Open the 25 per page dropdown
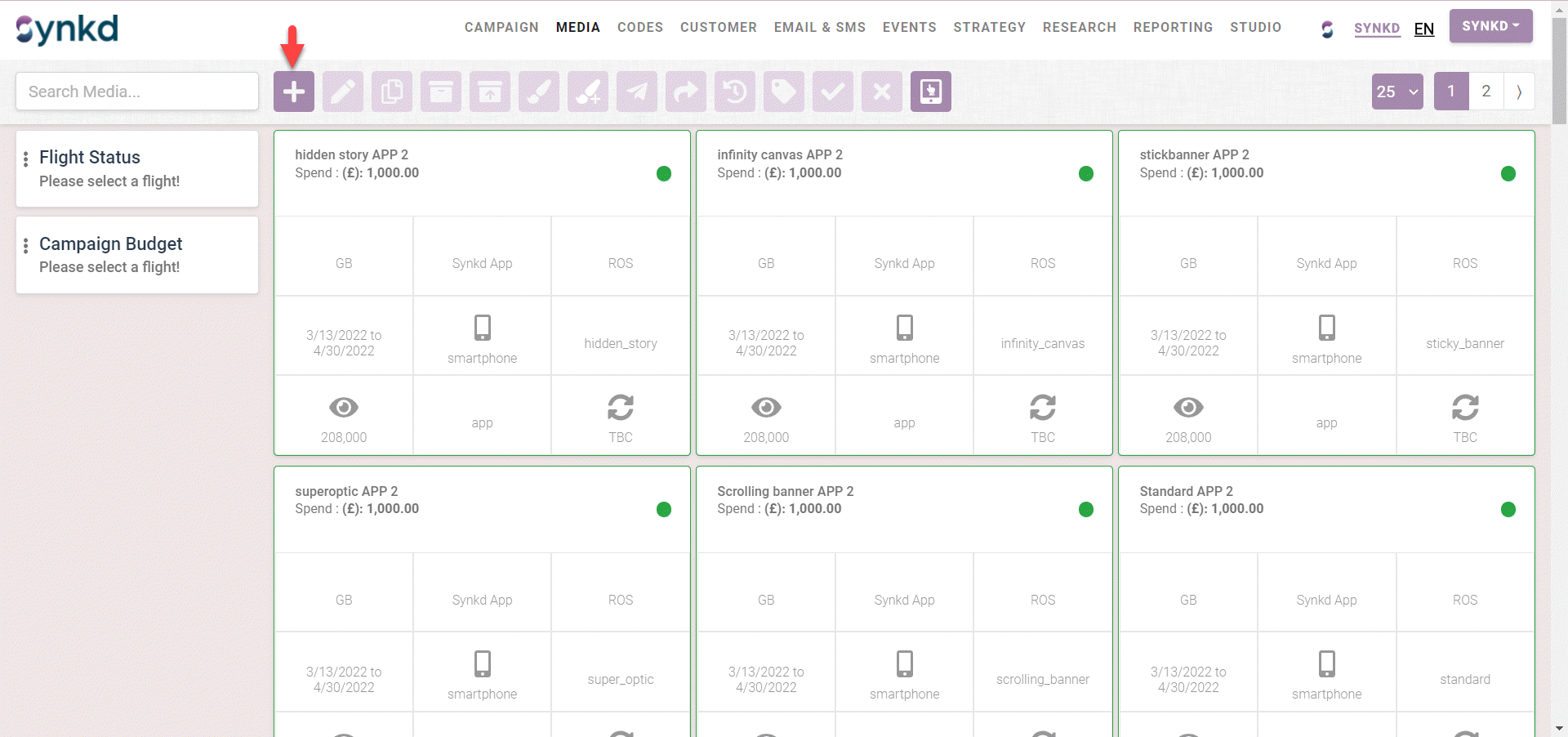 coord(1397,92)
